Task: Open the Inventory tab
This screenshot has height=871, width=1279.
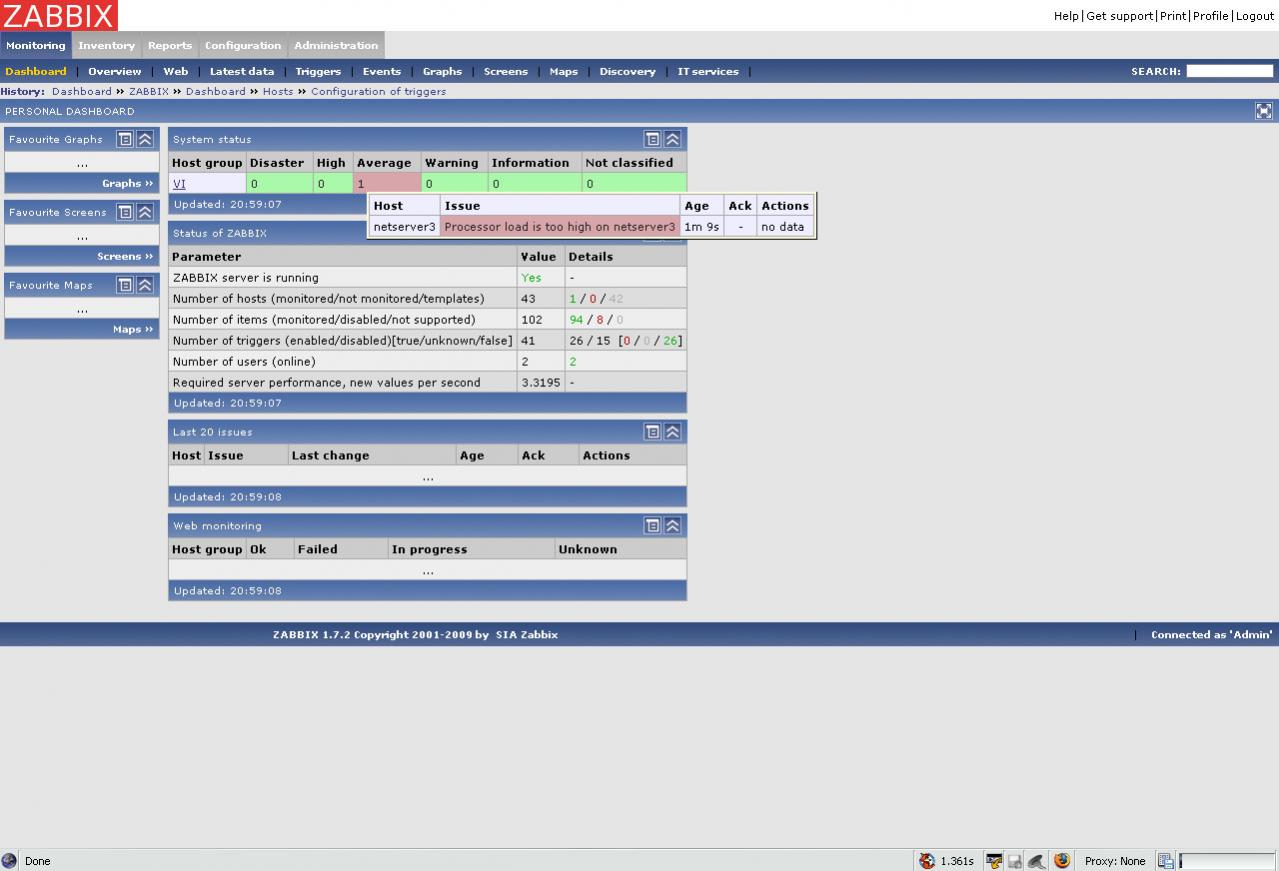Action: click(107, 45)
